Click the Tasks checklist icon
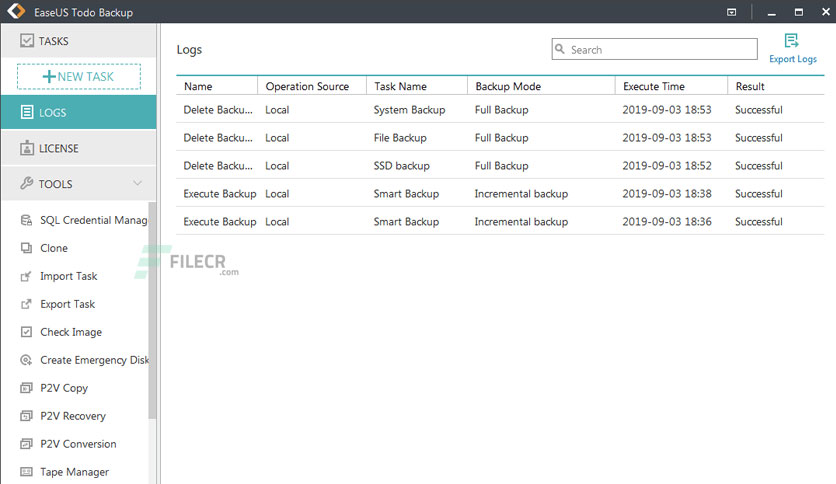This screenshot has height=484, width=836. coord(27,41)
